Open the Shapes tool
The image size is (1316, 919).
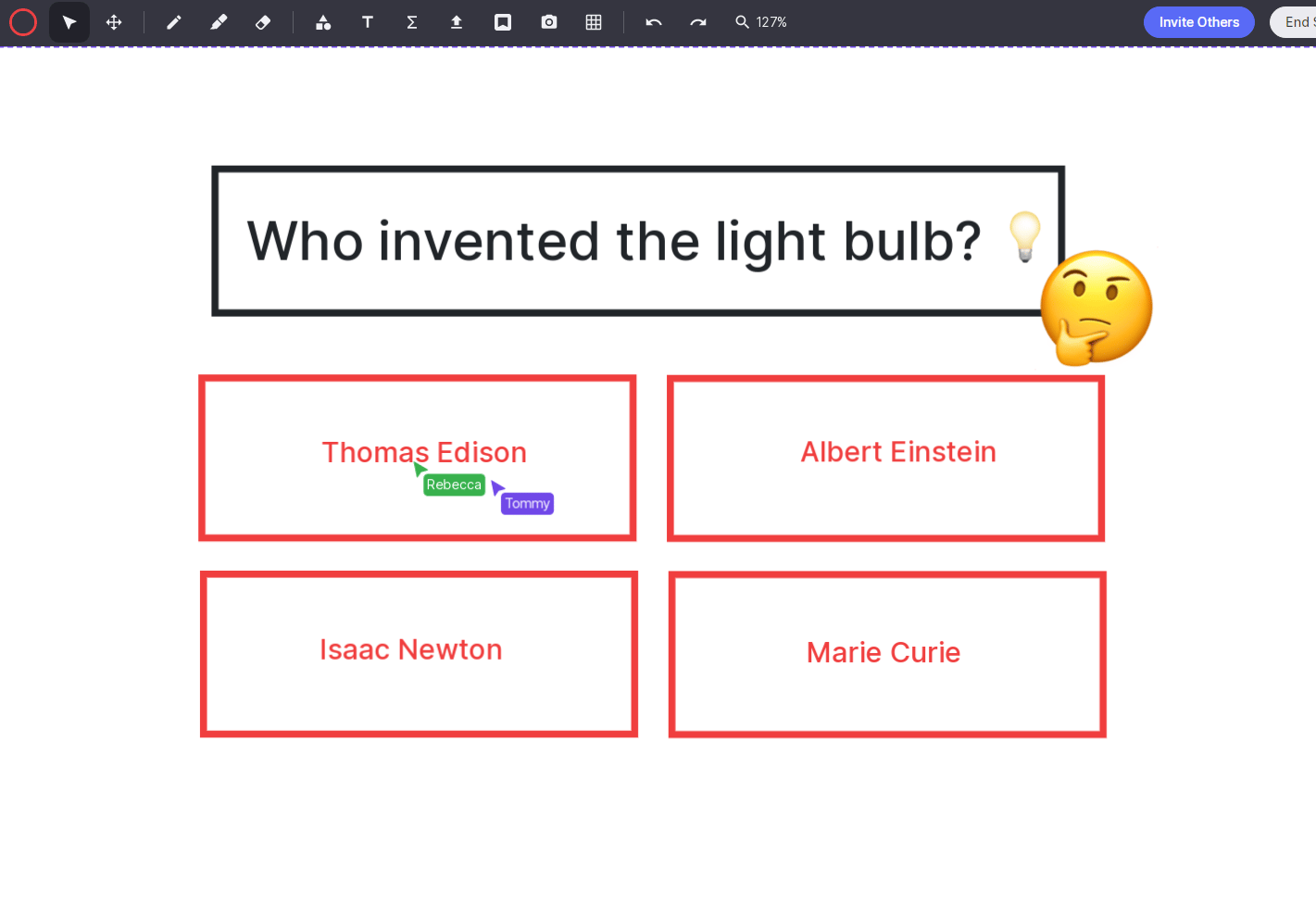(323, 22)
